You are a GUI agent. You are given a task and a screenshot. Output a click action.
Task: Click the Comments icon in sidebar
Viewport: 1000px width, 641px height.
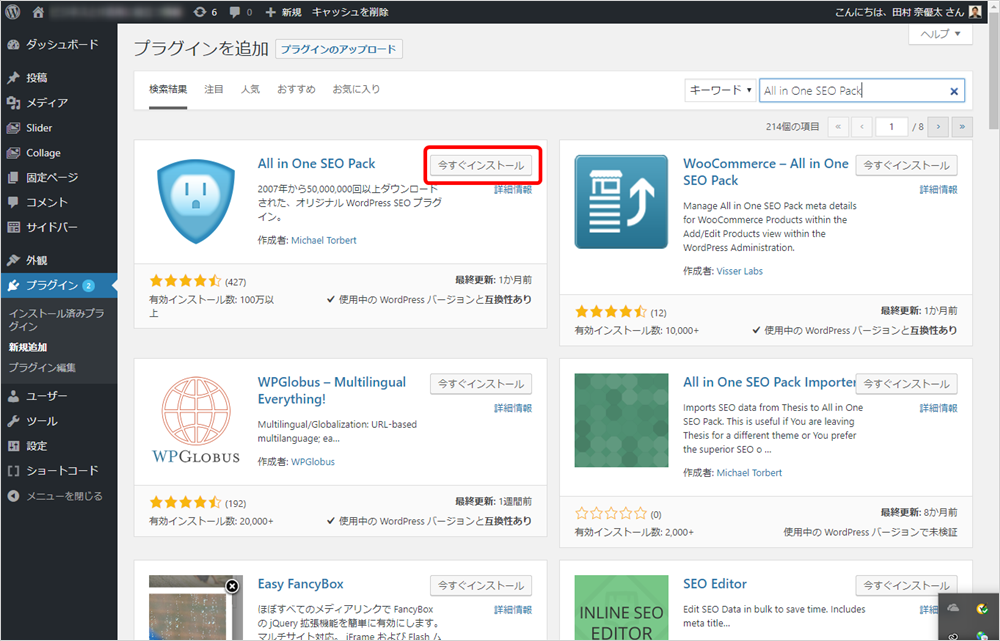pos(13,202)
